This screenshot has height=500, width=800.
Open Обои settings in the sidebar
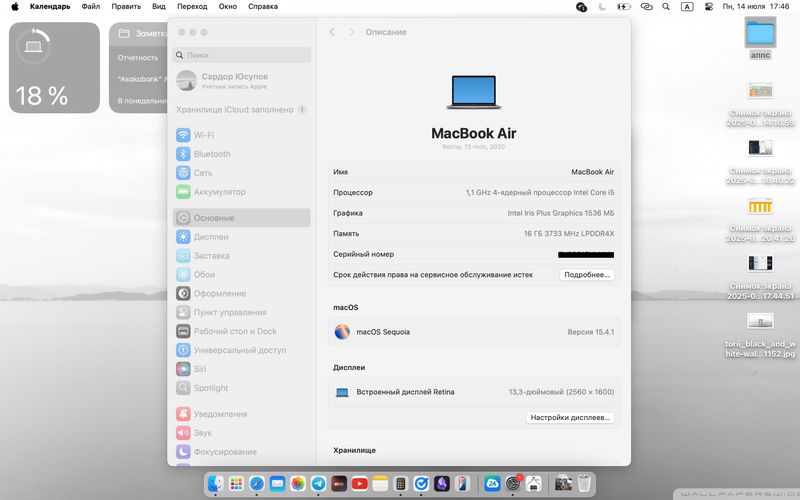coord(241,274)
